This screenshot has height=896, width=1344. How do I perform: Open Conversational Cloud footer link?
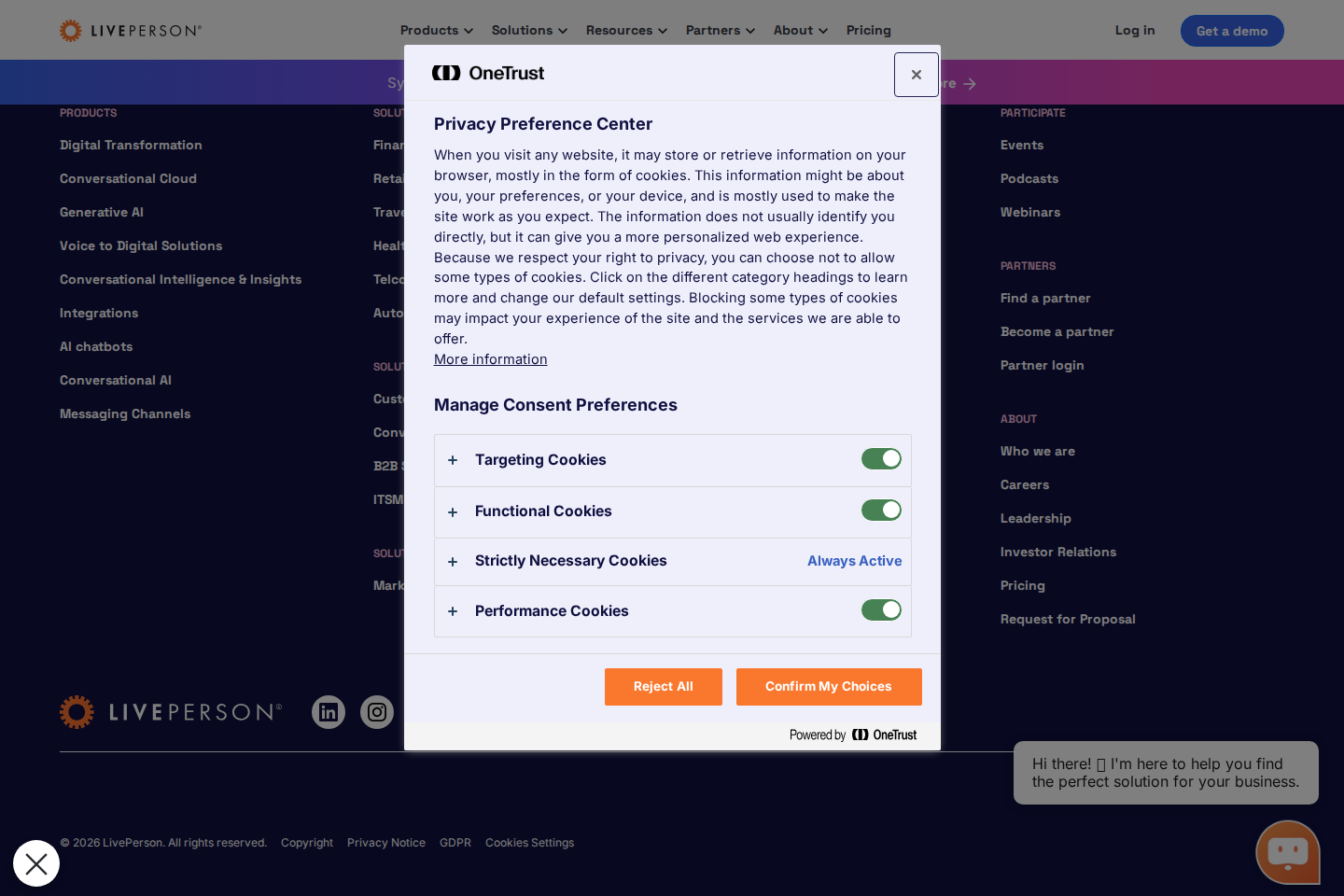pyautogui.click(x=128, y=178)
